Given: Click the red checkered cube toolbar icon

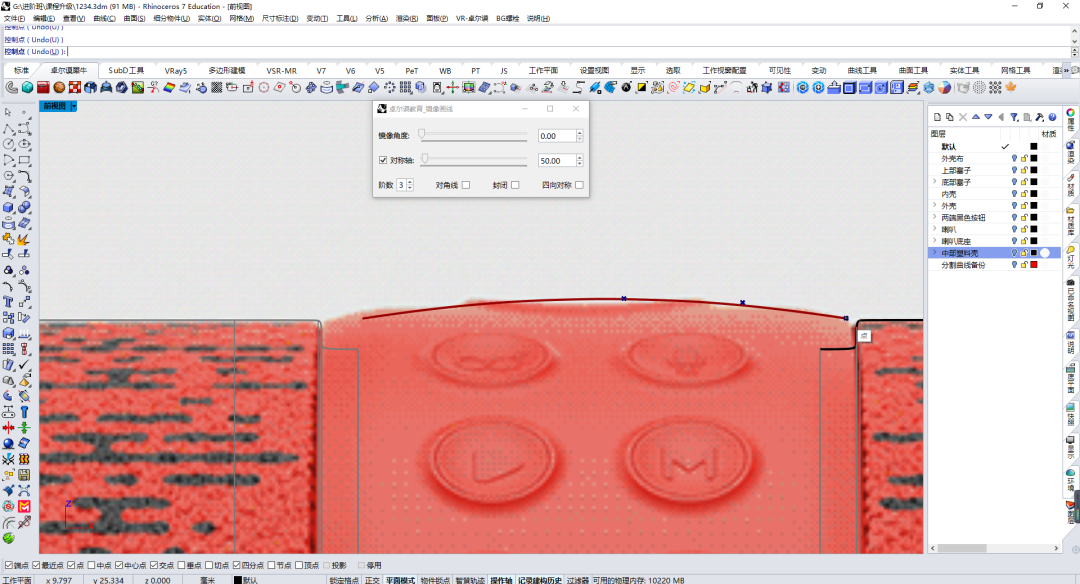Looking at the screenshot, I should click(x=74, y=87).
